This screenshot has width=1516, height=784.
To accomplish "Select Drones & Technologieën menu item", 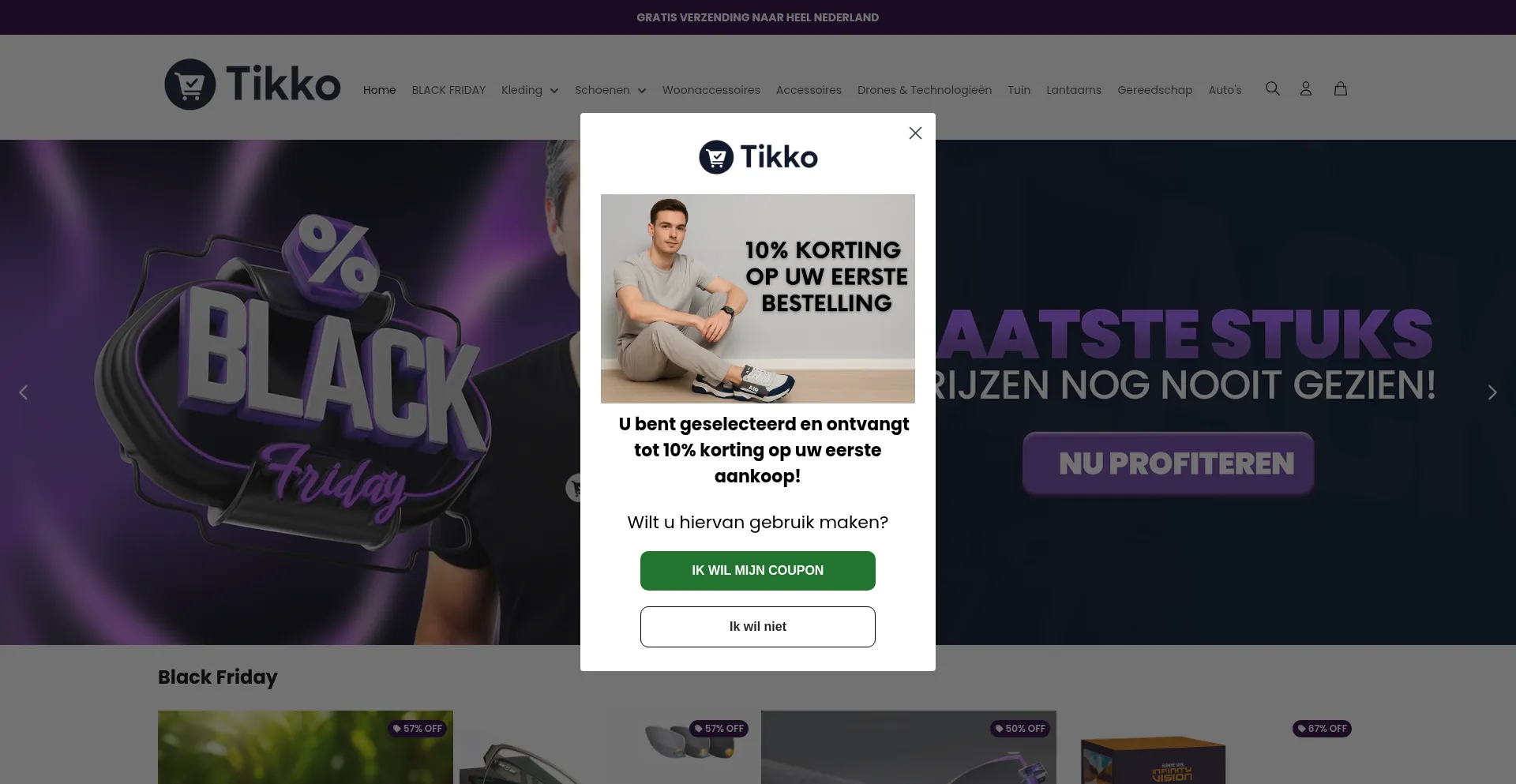I will [925, 90].
